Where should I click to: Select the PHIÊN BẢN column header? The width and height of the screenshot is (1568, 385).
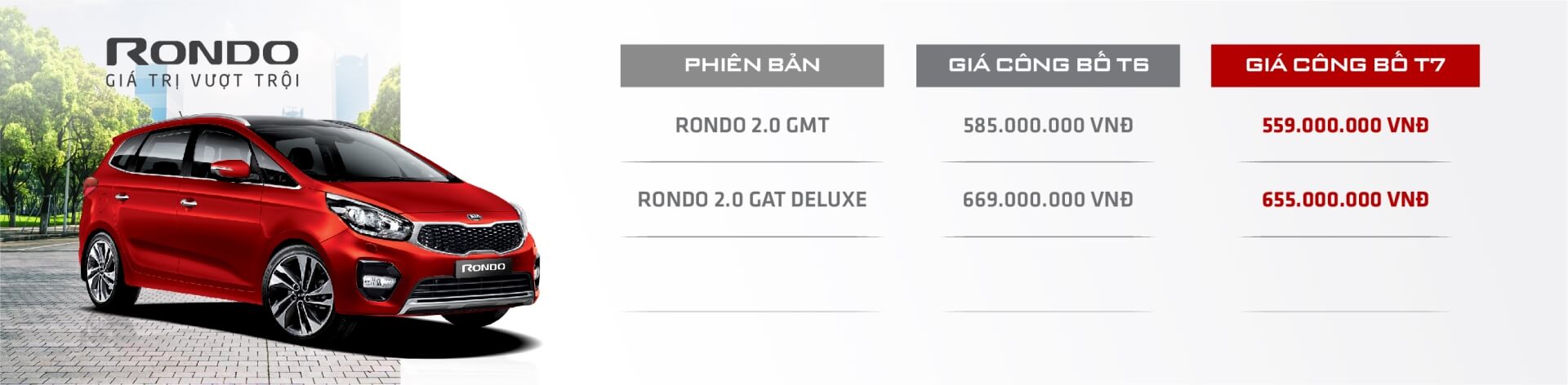click(x=751, y=65)
